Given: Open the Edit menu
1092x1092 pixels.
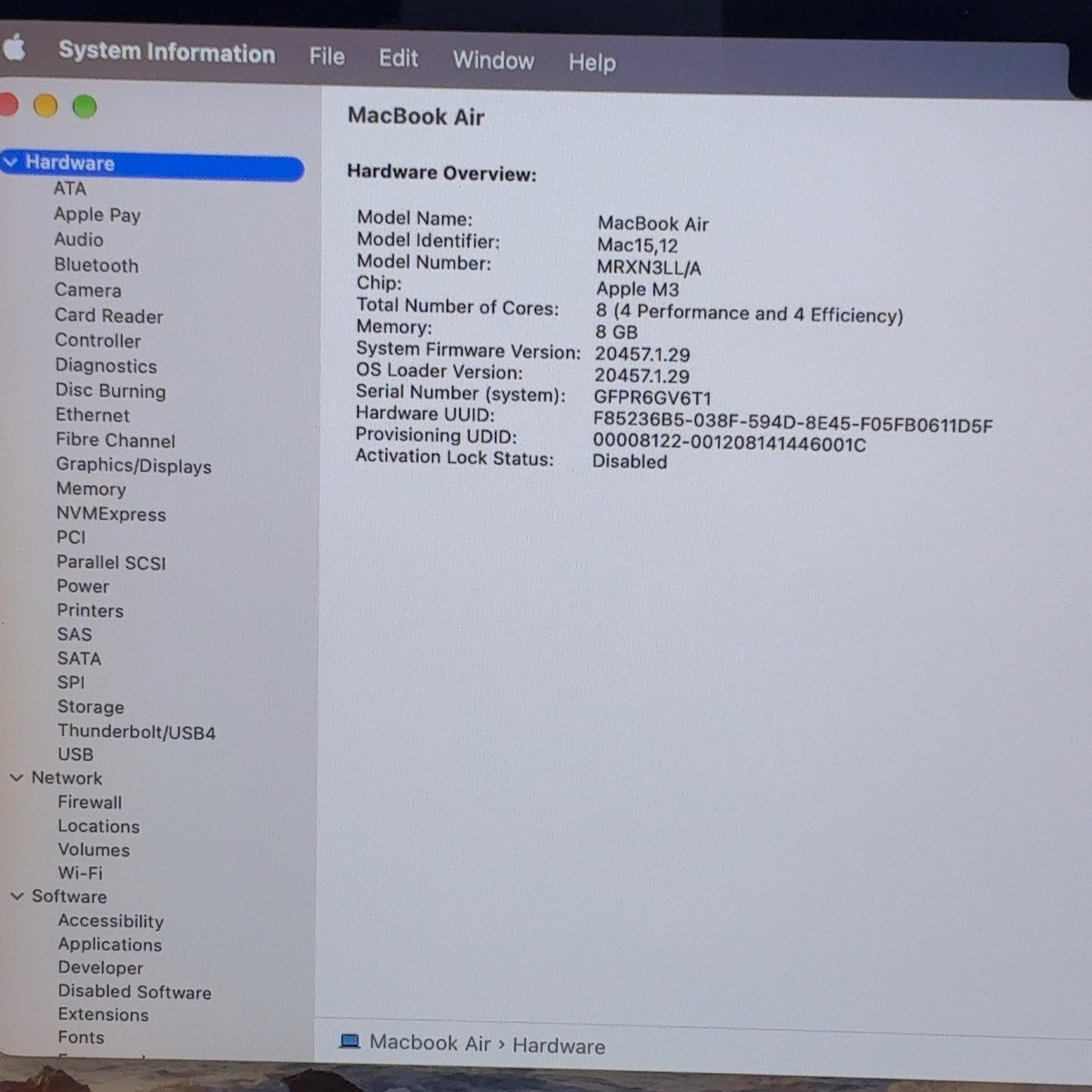Looking at the screenshot, I should coord(398,58).
